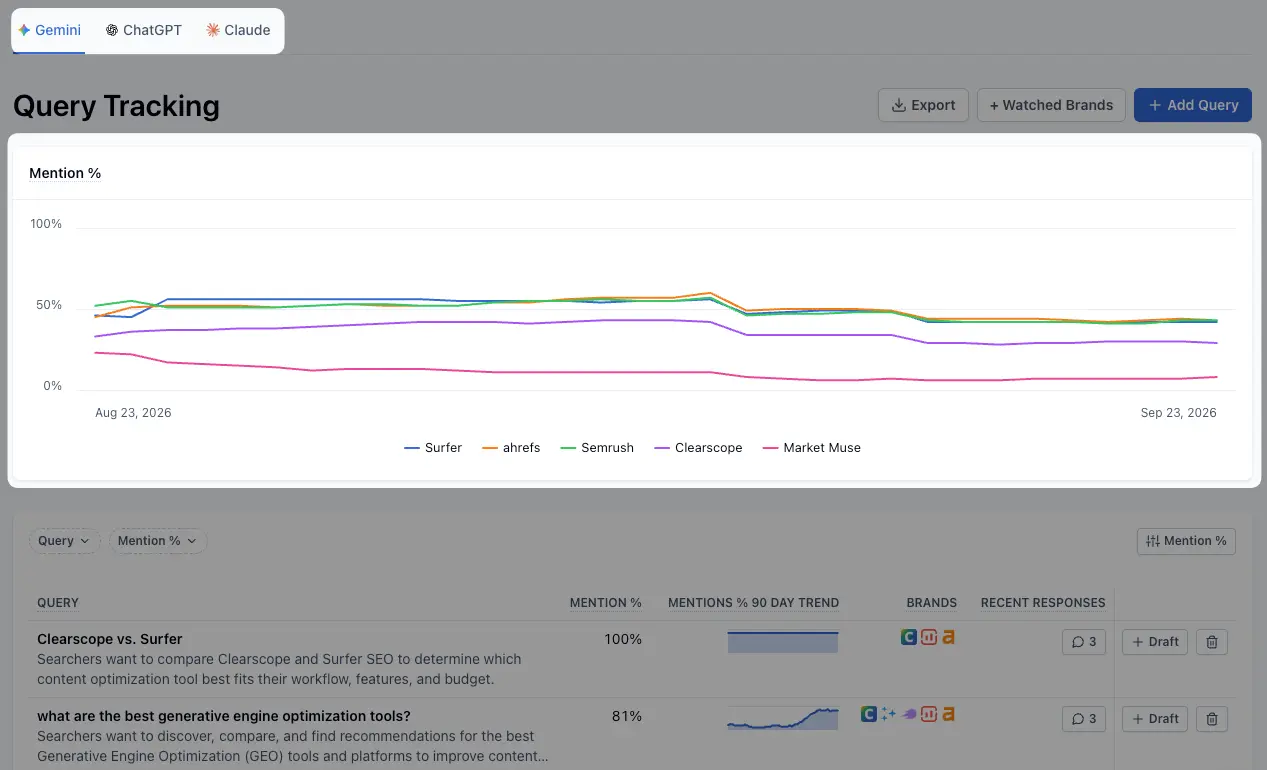This screenshot has height=770, width=1267.
Task: View 3 recent responses for Clearscope vs. Surfer
Action: click(x=1084, y=642)
